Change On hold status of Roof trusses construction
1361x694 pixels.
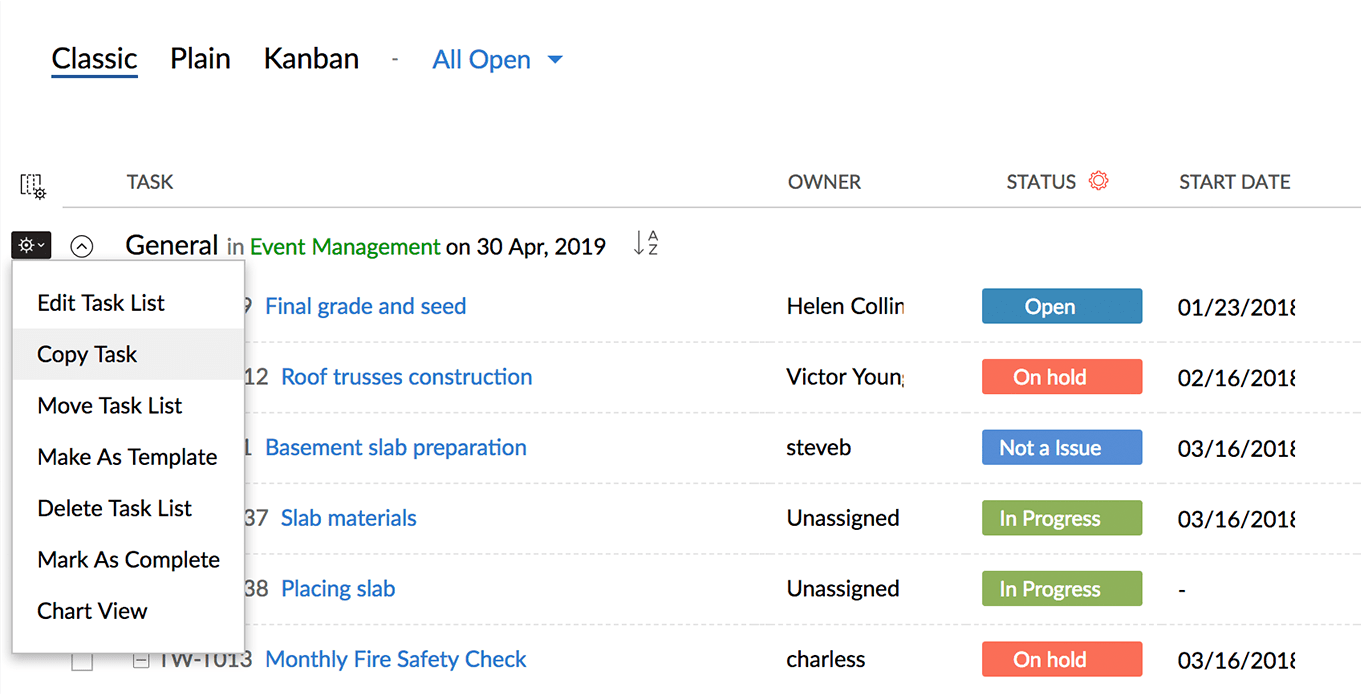(x=1062, y=377)
